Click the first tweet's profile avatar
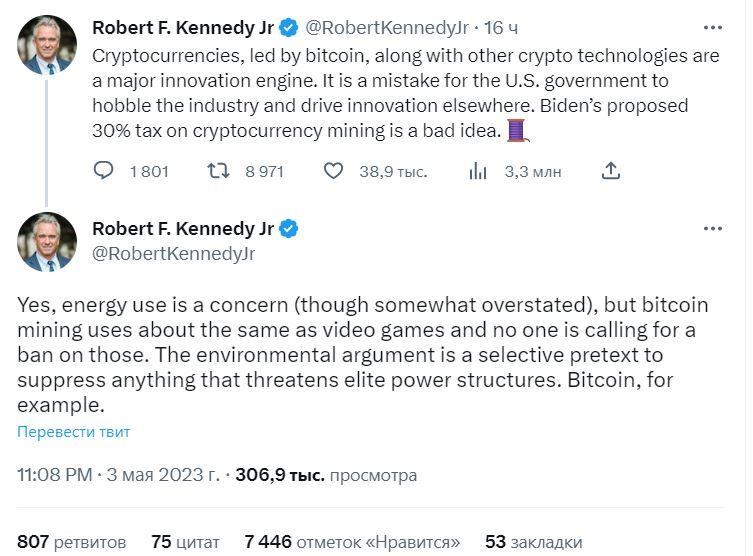 (x=47, y=45)
